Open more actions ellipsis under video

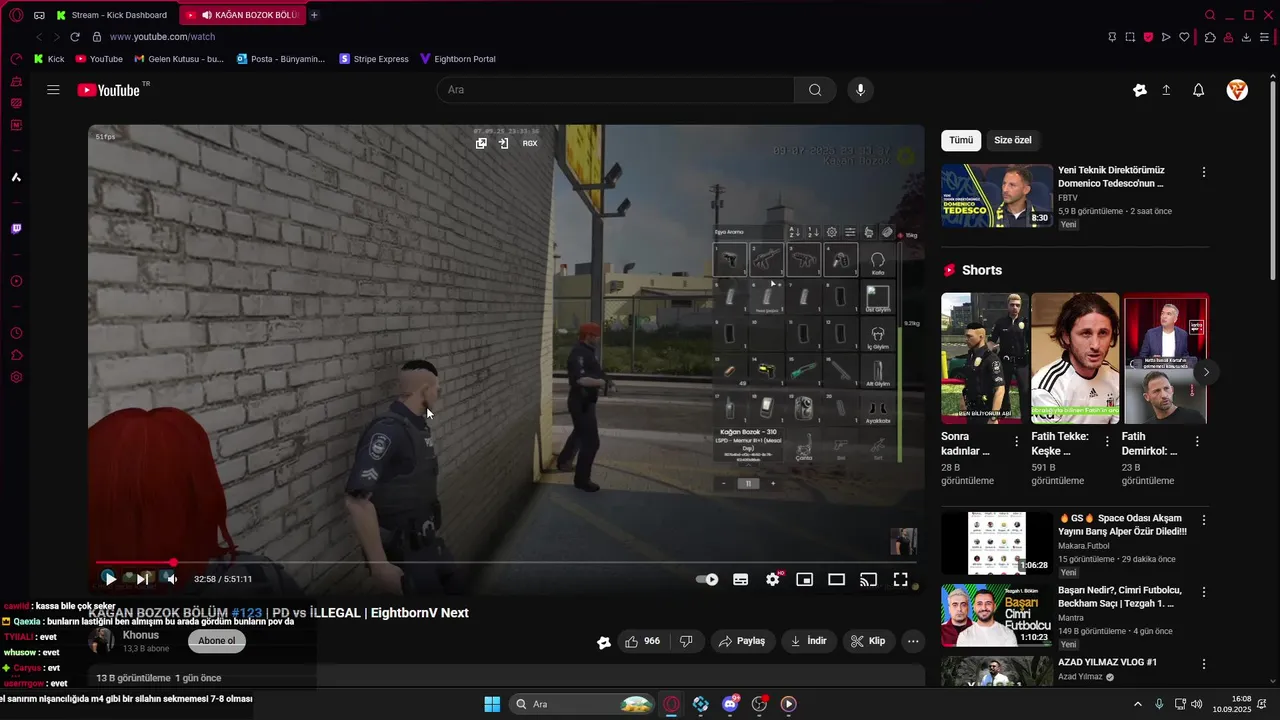pyautogui.click(x=913, y=641)
